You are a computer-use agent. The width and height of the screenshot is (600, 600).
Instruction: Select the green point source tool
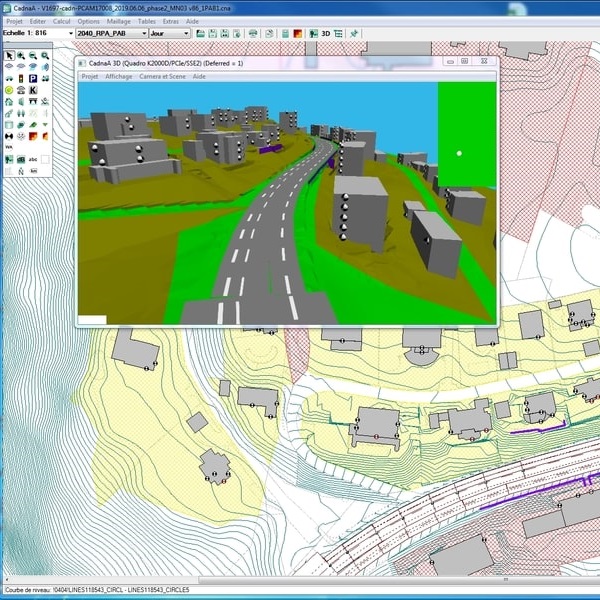[9, 90]
